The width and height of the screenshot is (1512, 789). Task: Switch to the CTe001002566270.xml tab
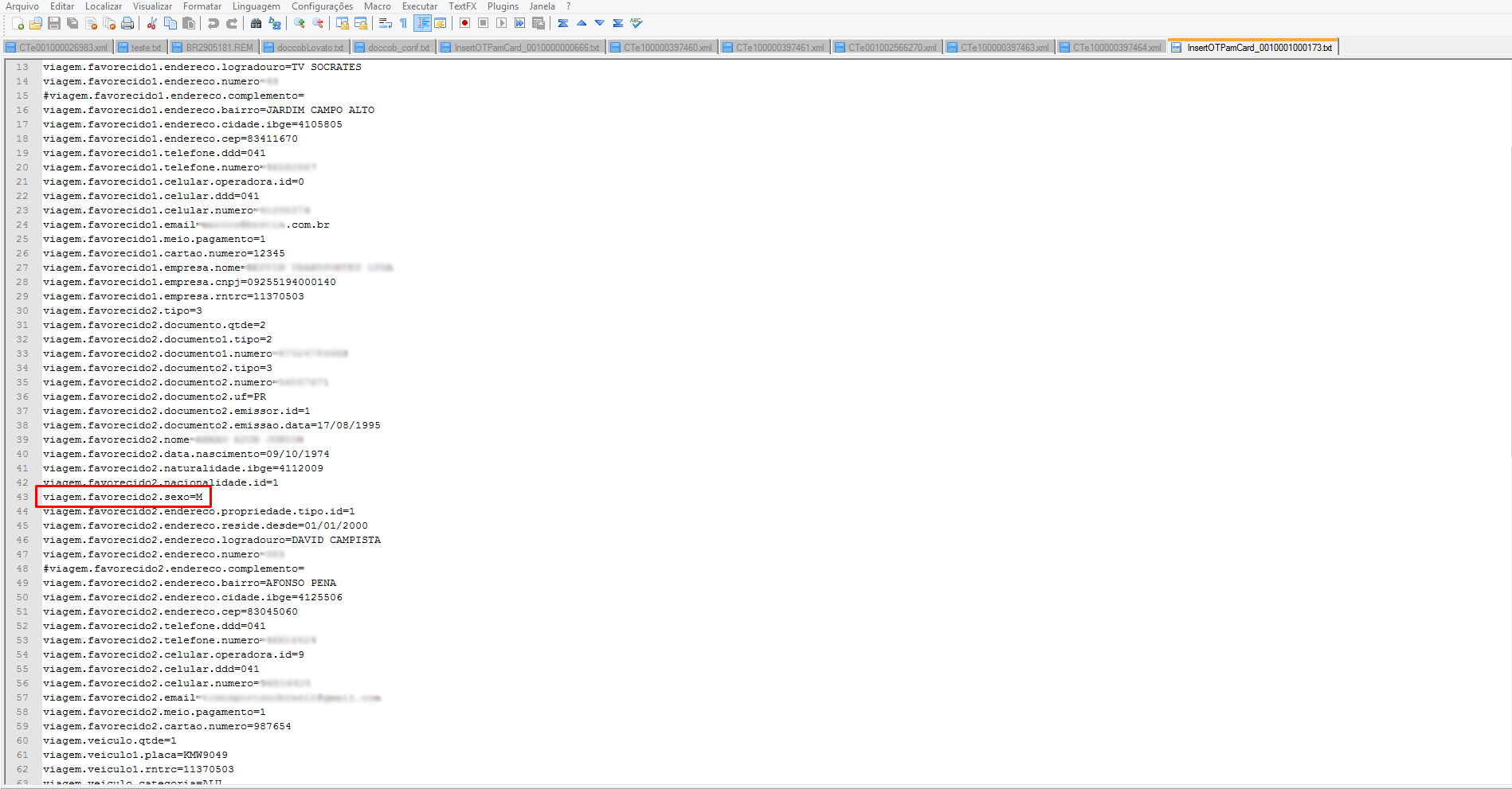coord(887,48)
